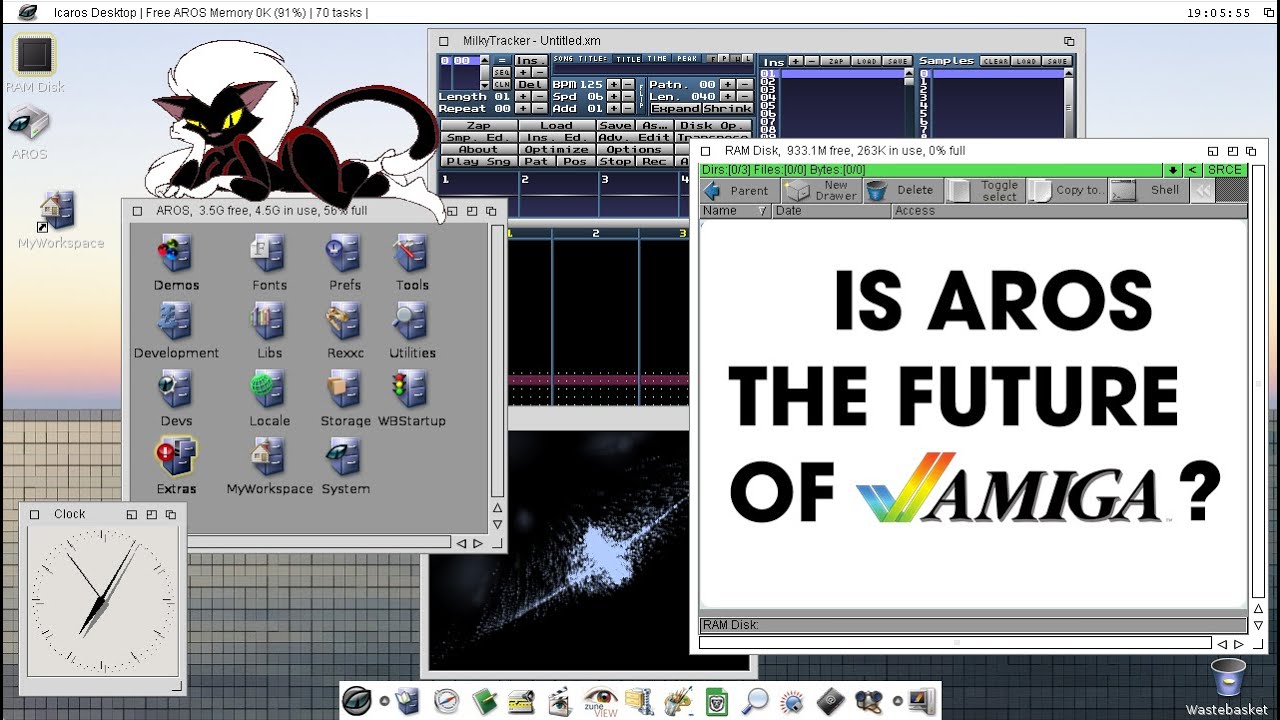The height and width of the screenshot is (720, 1280).
Task: Click Optimize in MilkyTracker
Action: tap(556, 149)
